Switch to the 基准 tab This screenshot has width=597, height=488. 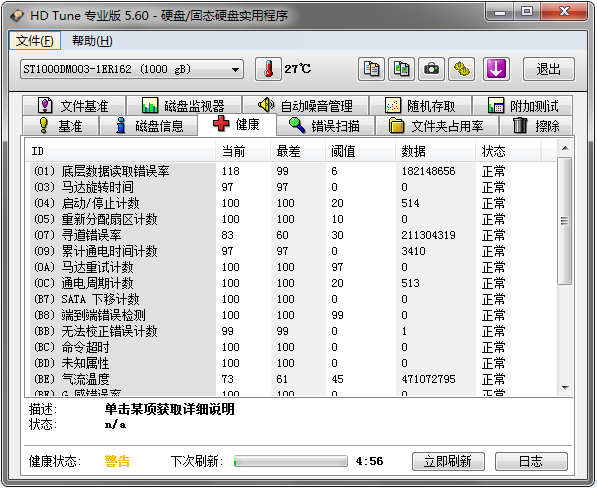[61, 126]
